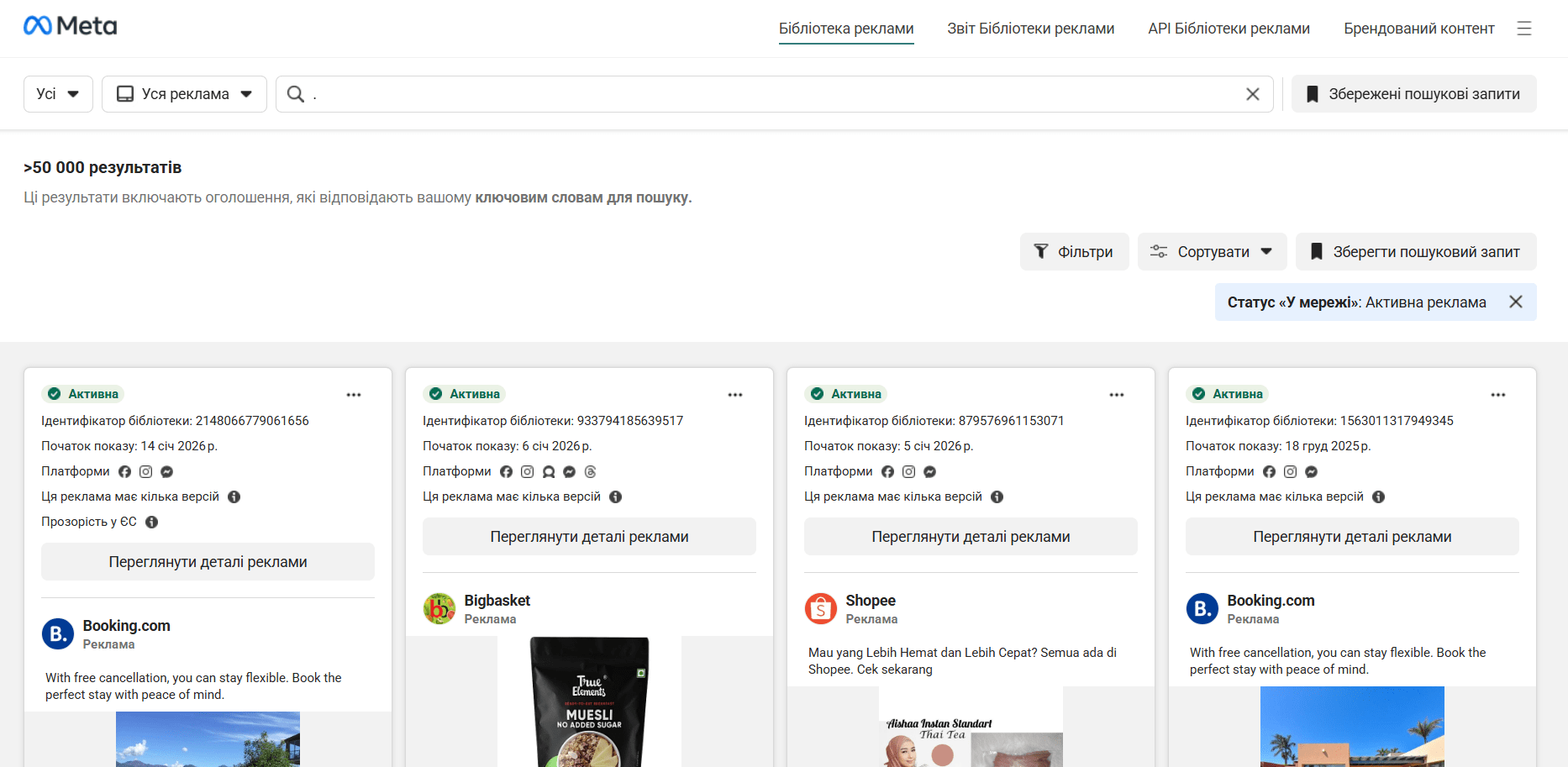Open 'Звіт Бібліотеки реклами' tab
1568x767 pixels.
1031,29
